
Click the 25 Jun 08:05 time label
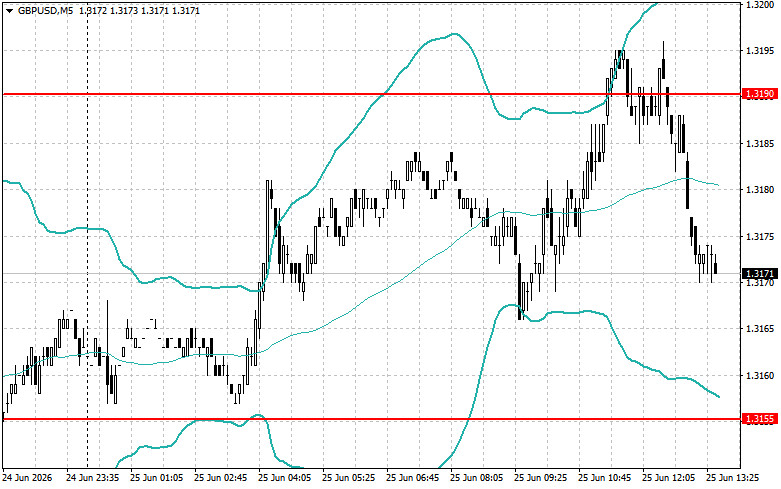click(x=477, y=478)
